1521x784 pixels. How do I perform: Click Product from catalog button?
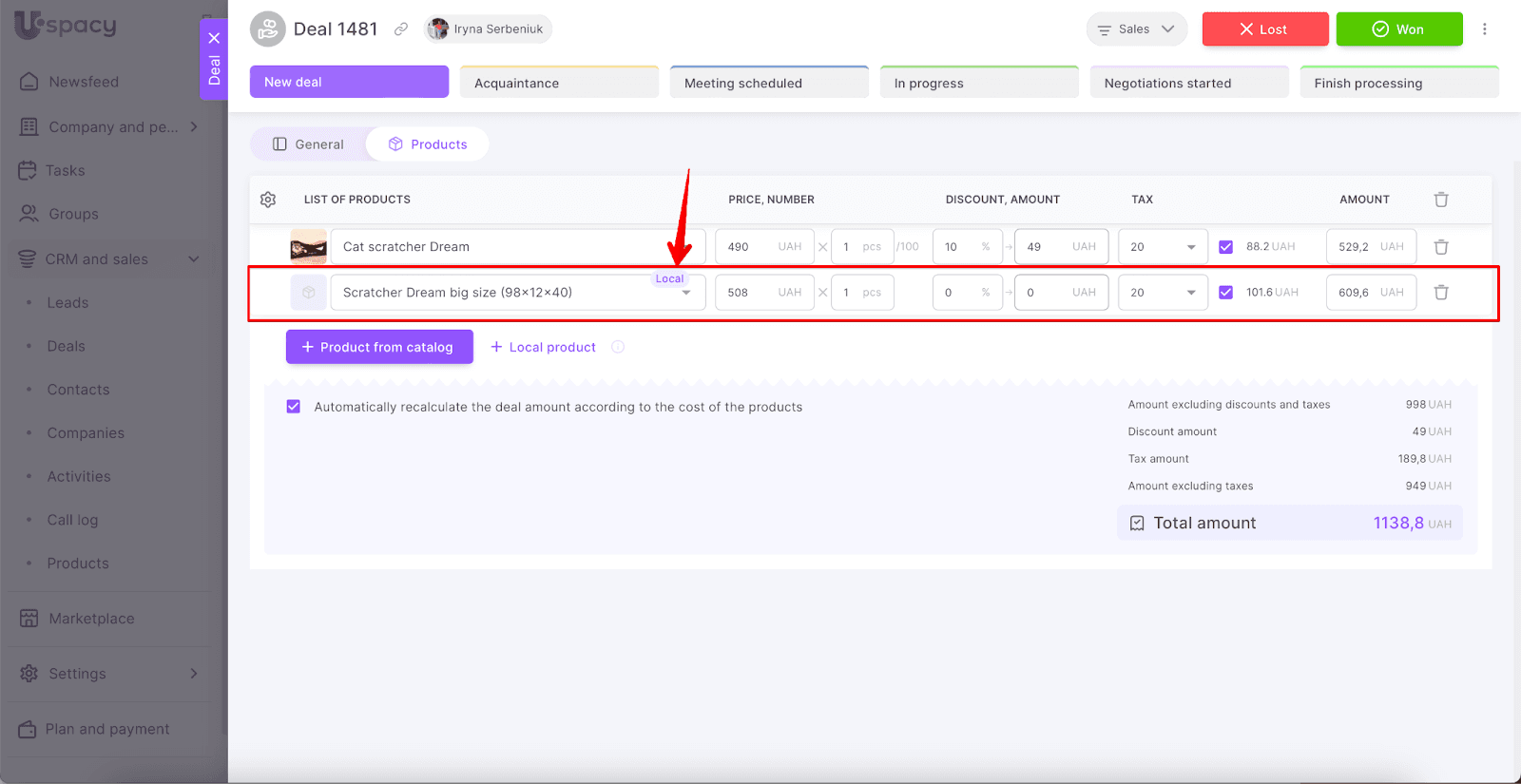click(378, 347)
